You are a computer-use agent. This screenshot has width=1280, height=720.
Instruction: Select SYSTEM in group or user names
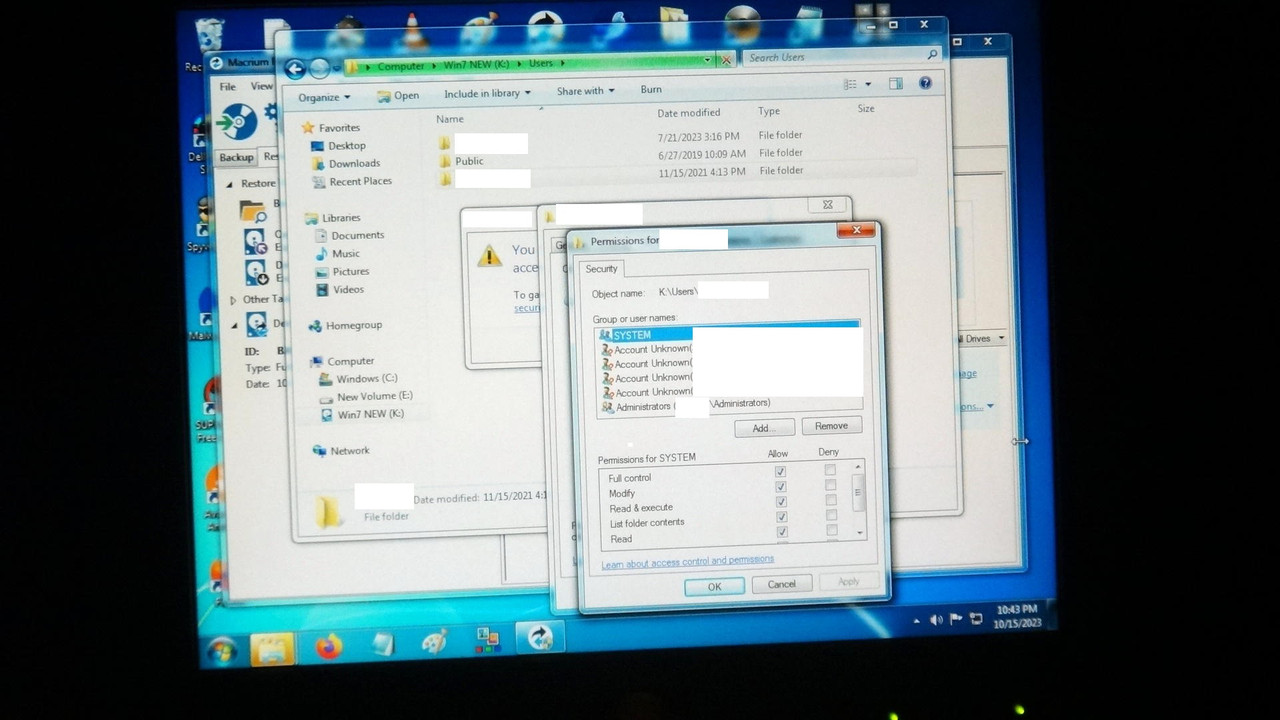click(x=728, y=335)
